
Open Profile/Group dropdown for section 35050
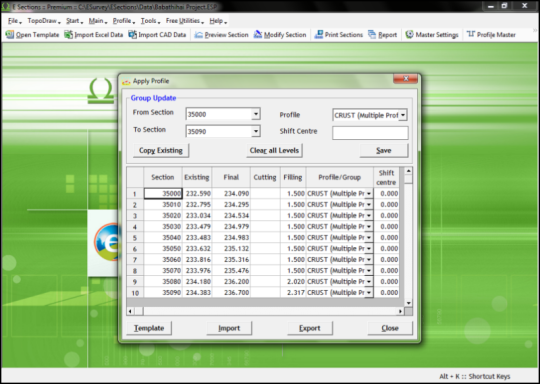[368, 249]
